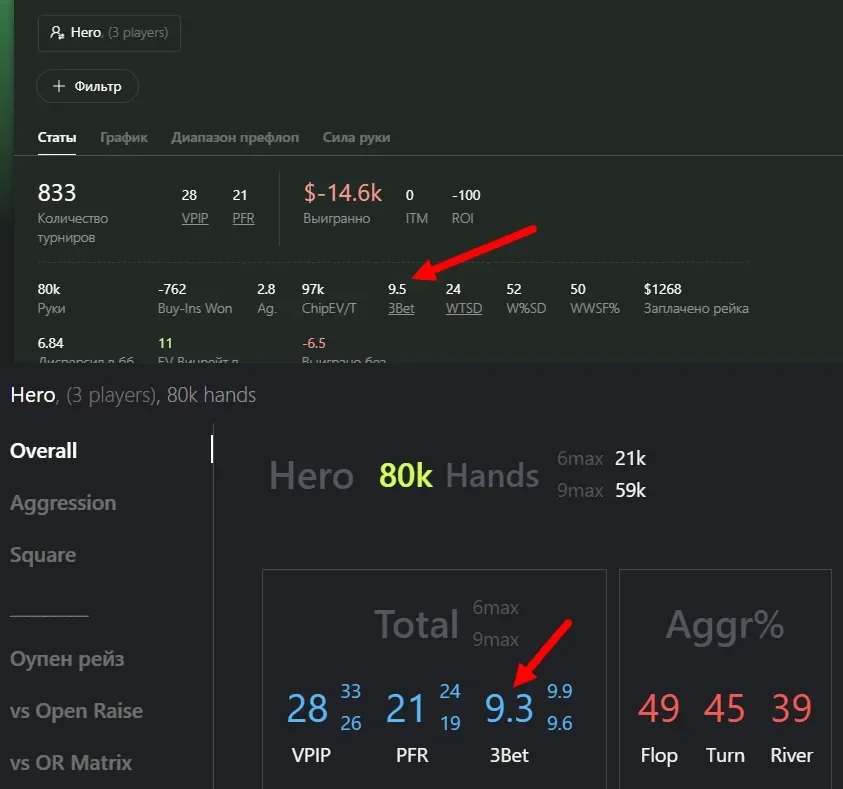Select Overall in the left sidebar
Viewport: 843px width, 789px height.
click(x=44, y=451)
